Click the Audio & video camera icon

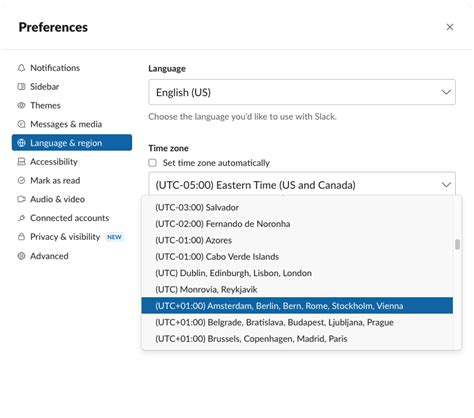click(x=21, y=199)
